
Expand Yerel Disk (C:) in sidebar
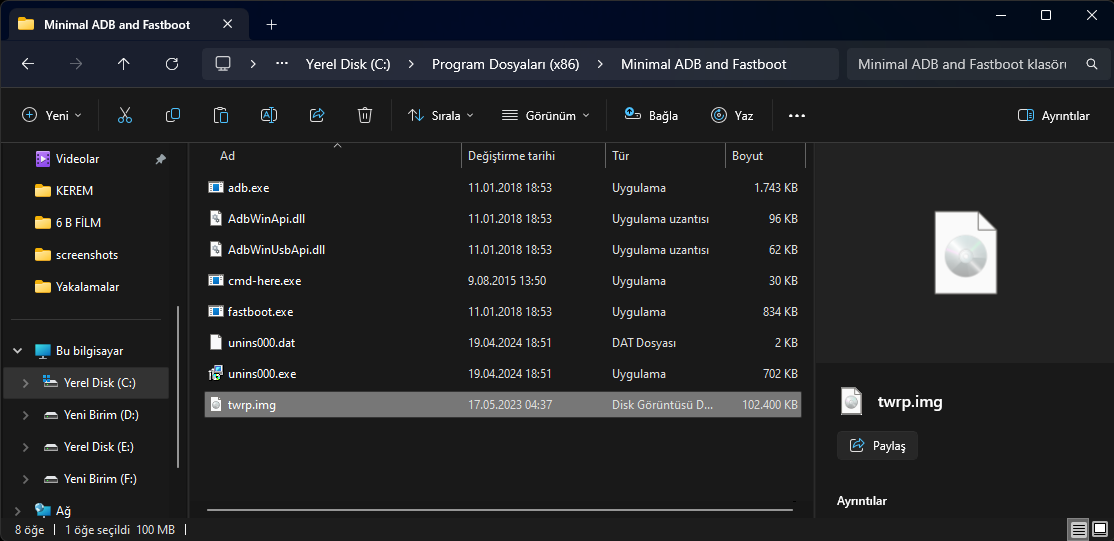(26, 383)
